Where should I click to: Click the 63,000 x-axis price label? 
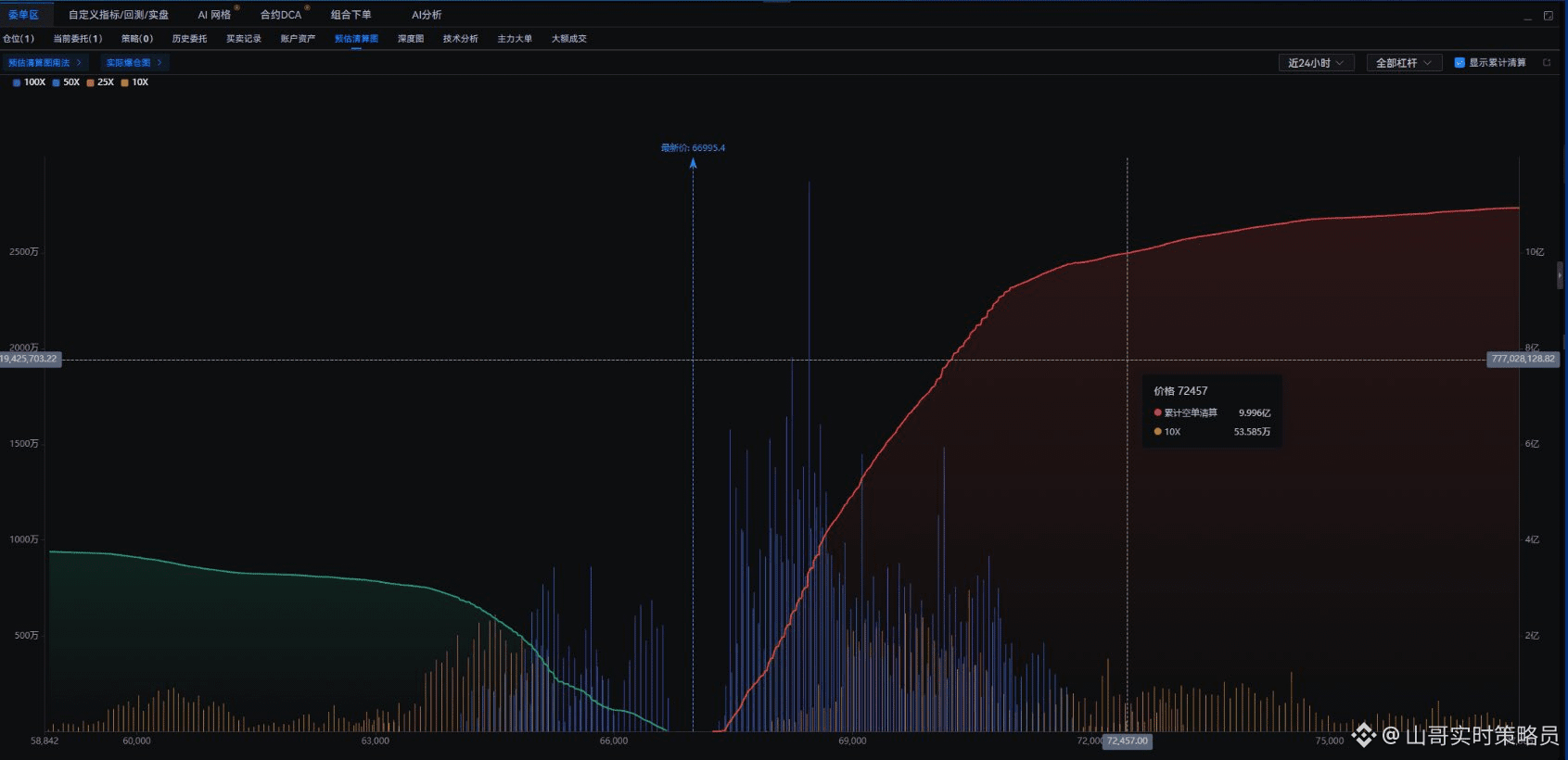(376, 741)
